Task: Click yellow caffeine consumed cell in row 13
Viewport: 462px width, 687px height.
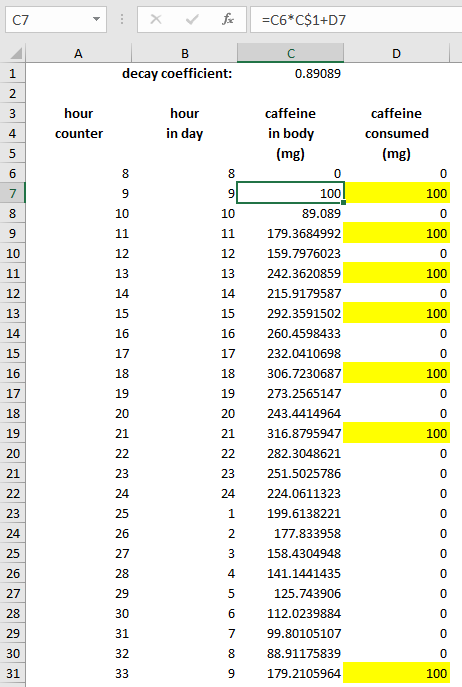Action: [x=397, y=313]
